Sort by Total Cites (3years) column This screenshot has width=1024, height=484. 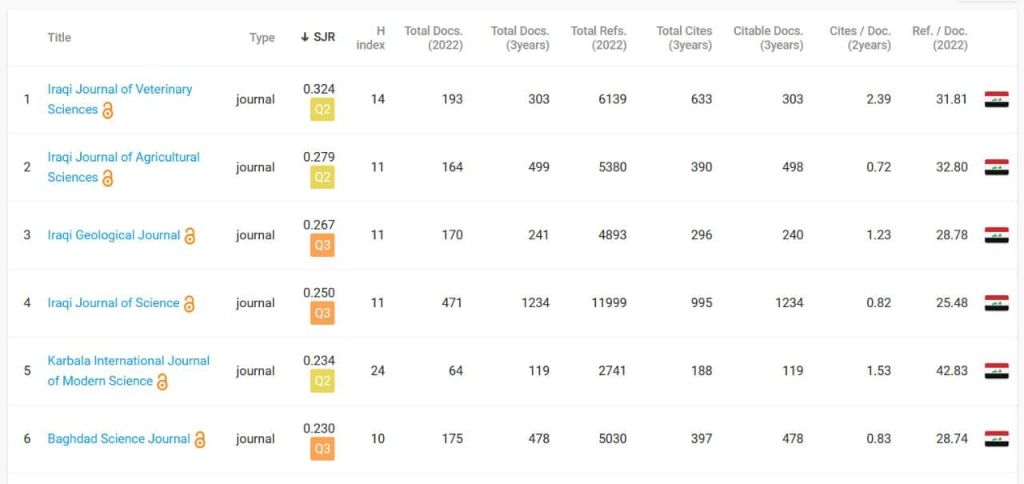point(684,38)
